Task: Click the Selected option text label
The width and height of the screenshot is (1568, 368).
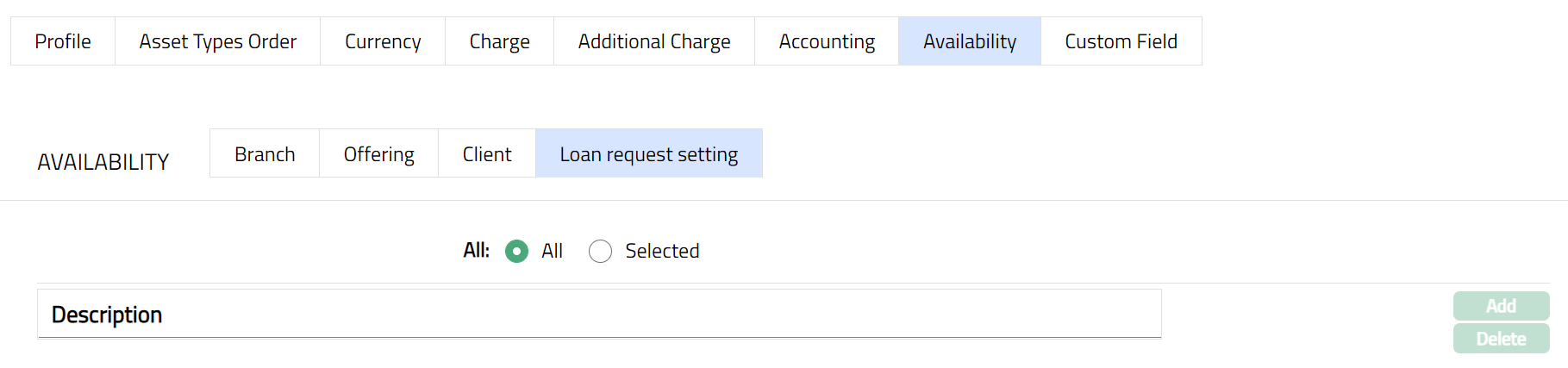Action: (661, 251)
